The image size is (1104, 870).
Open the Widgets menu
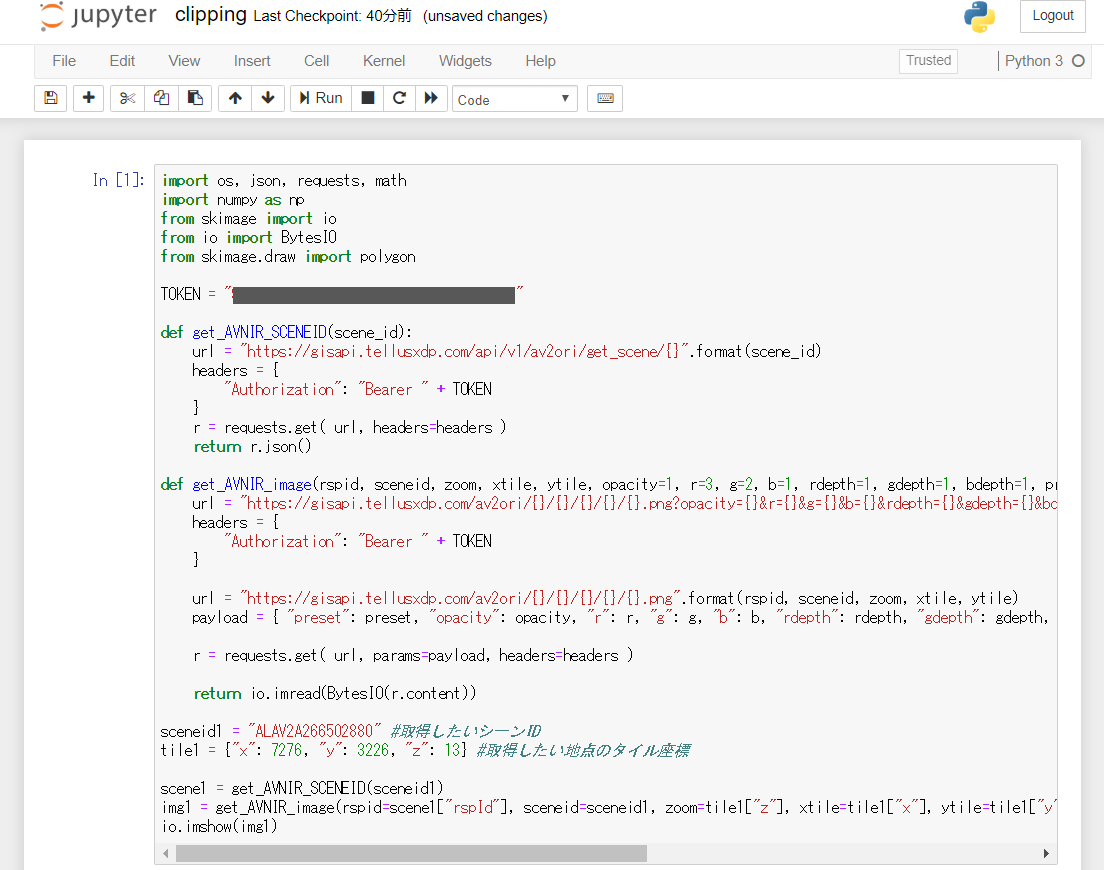(465, 61)
